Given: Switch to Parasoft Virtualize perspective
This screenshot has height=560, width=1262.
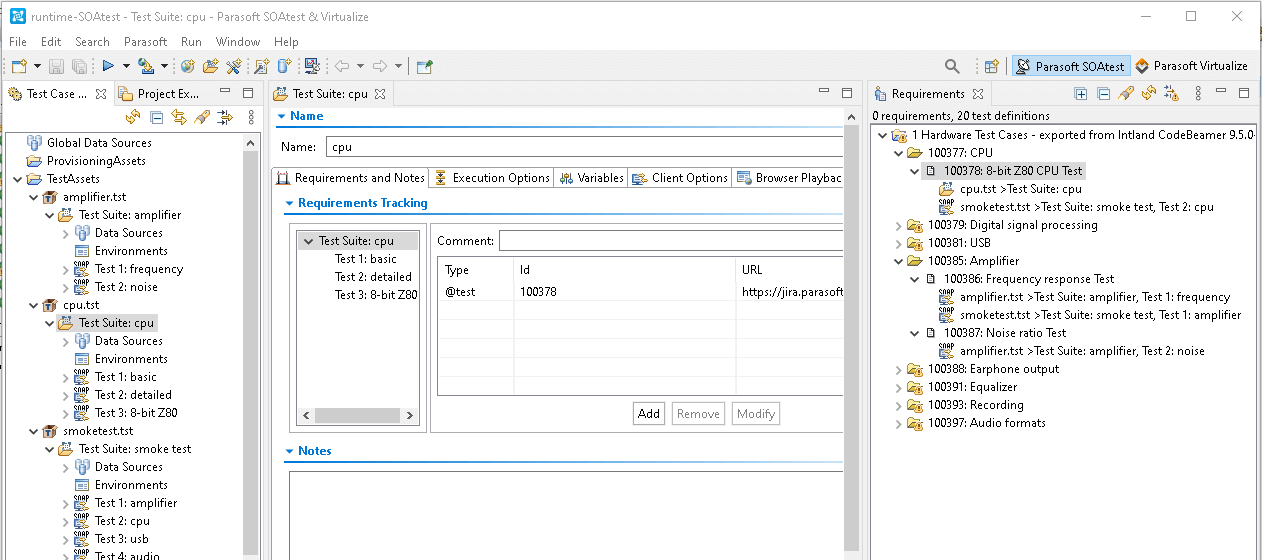Looking at the screenshot, I should coord(1191,66).
